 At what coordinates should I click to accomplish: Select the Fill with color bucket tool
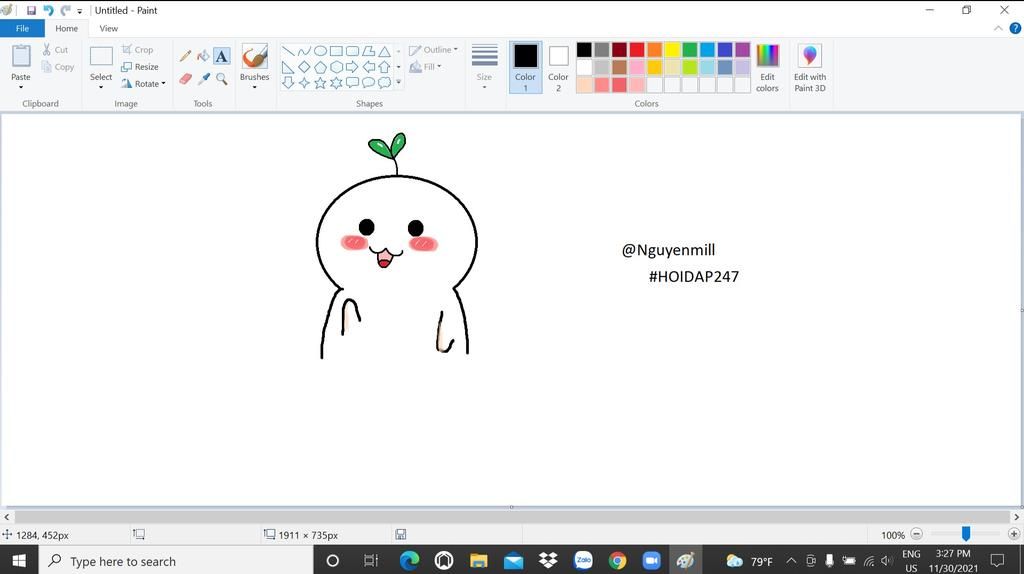203,56
